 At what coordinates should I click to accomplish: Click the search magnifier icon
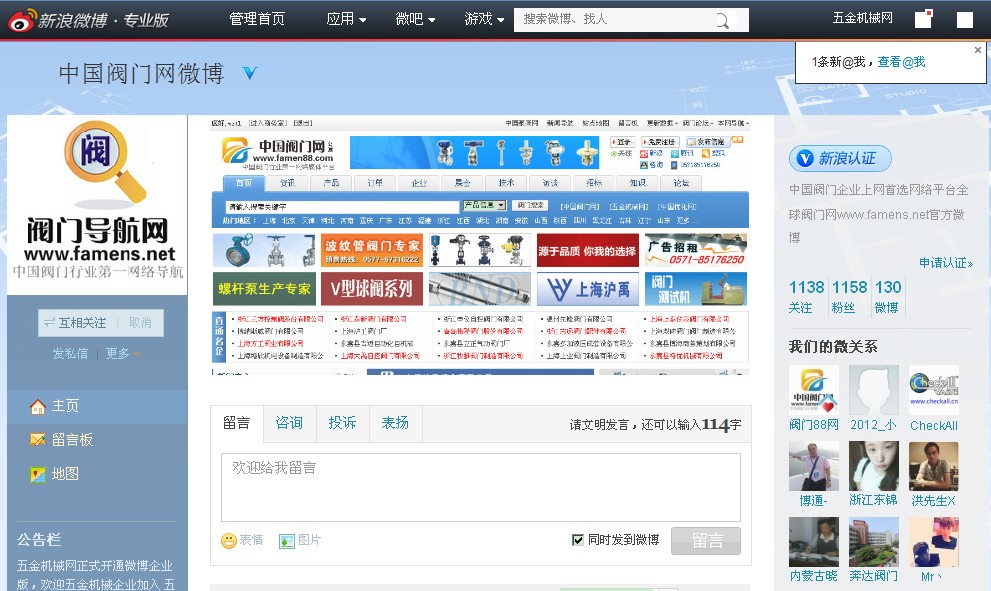(722, 20)
